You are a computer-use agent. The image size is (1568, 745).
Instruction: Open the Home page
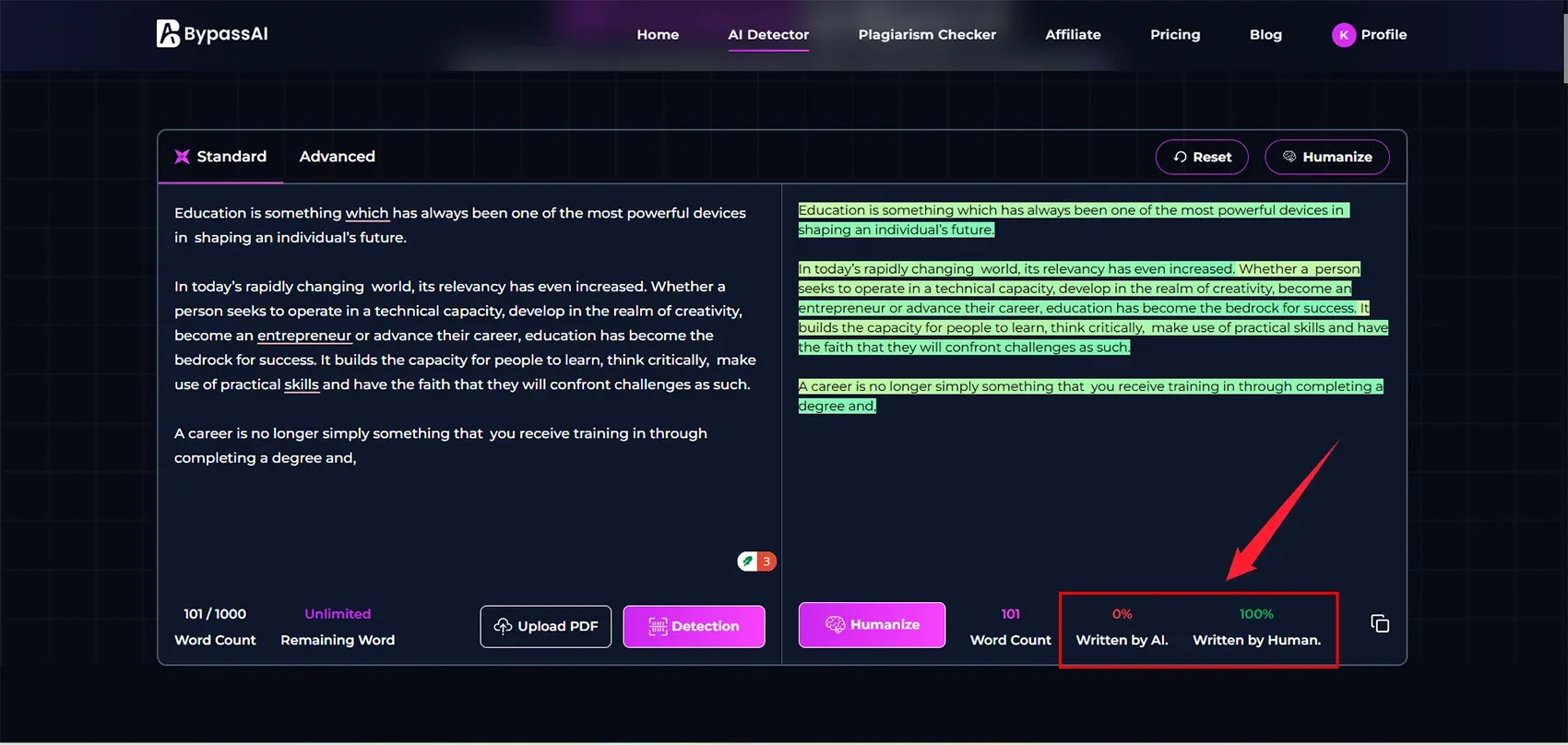[658, 35]
